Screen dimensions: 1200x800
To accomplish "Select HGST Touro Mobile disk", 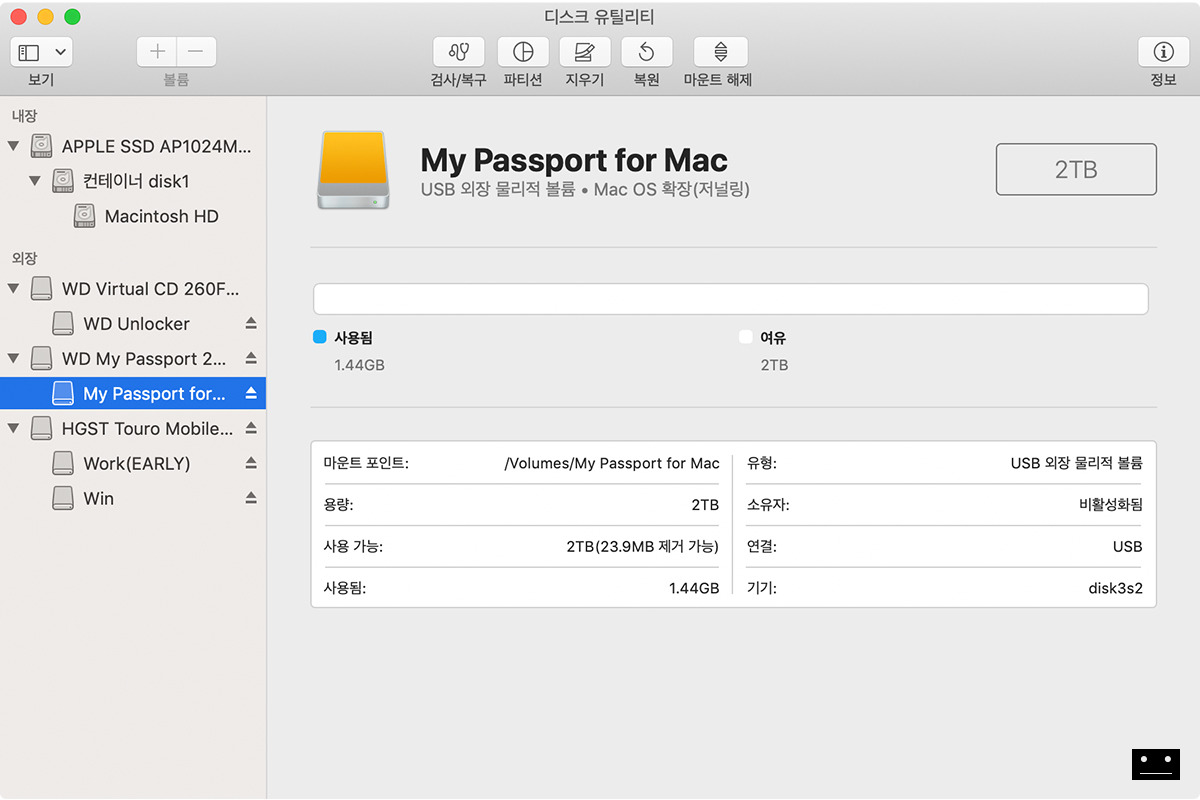I will [133, 429].
